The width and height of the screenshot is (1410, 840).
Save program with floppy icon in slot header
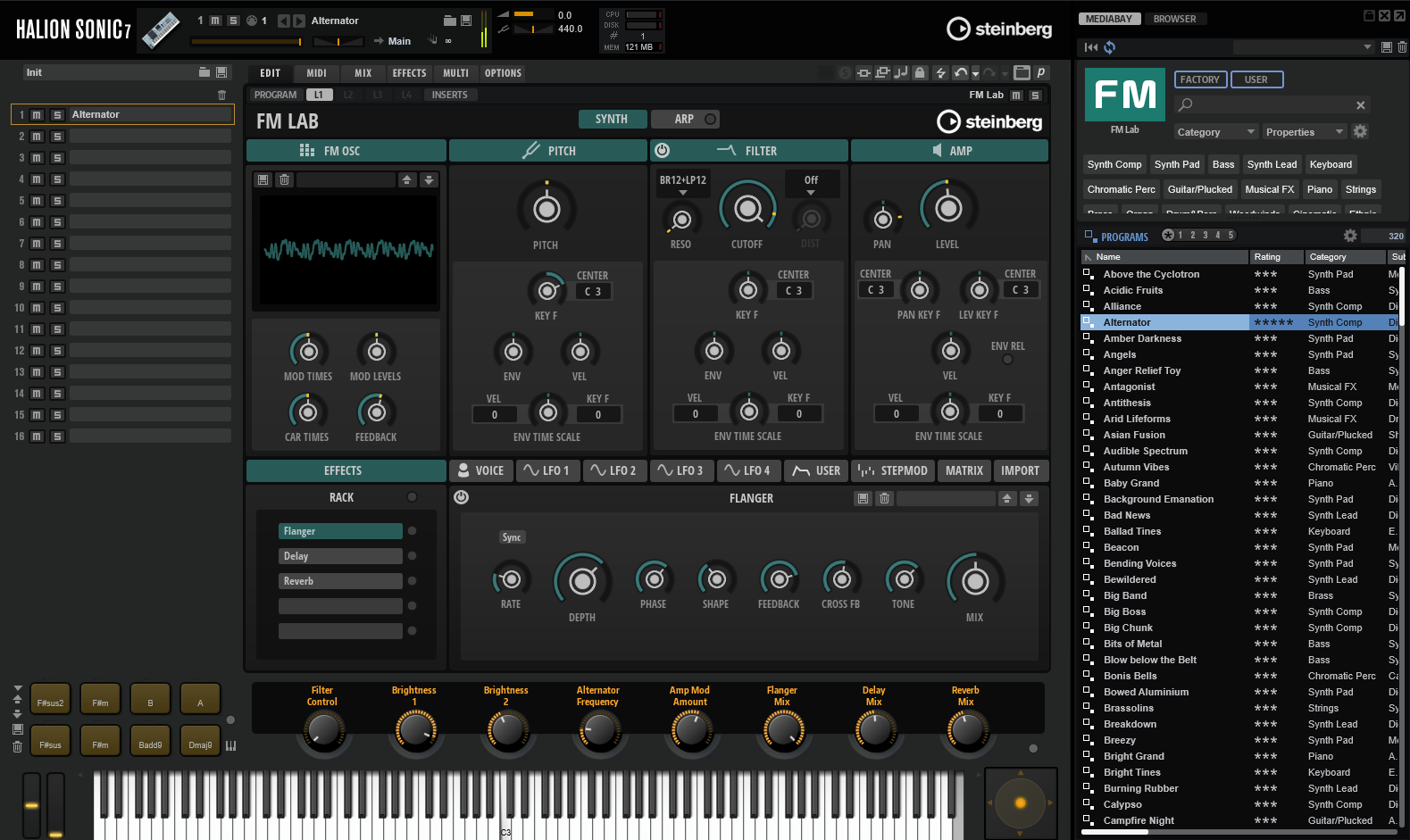pyautogui.click(x=465, y=21)
